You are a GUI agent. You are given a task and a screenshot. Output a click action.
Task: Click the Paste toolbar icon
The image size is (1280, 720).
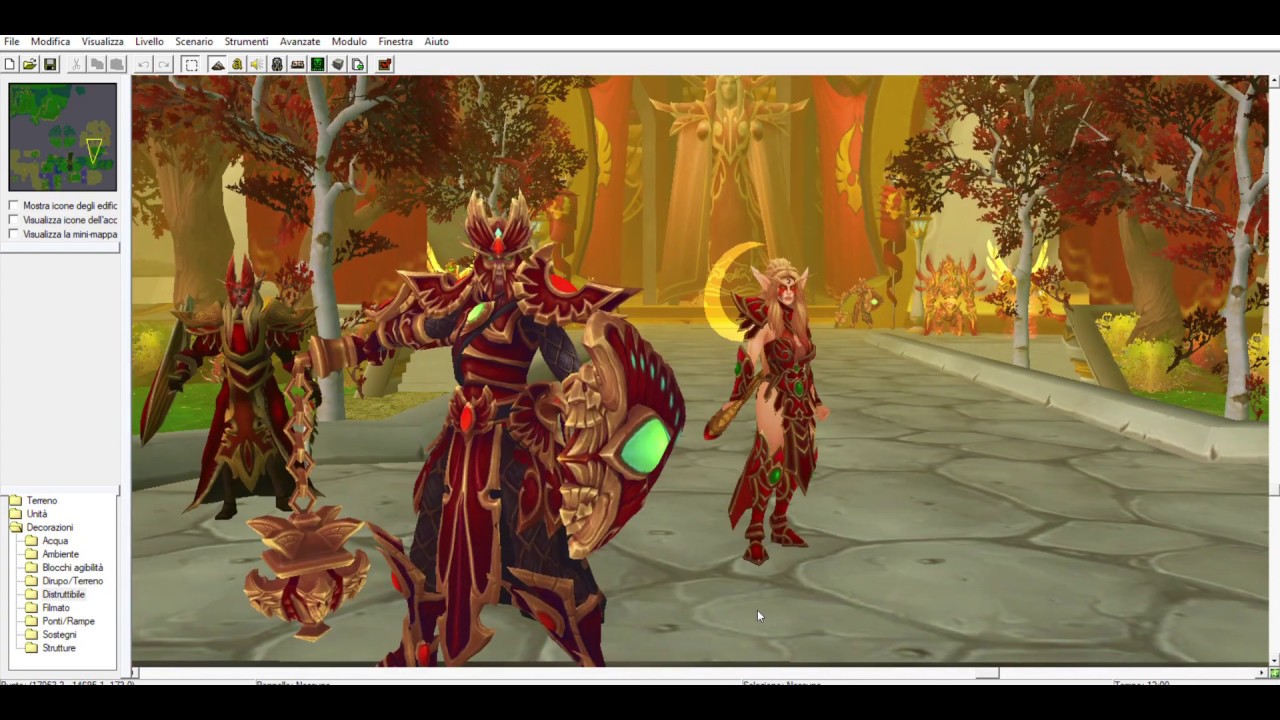click(x=117, y=64)
